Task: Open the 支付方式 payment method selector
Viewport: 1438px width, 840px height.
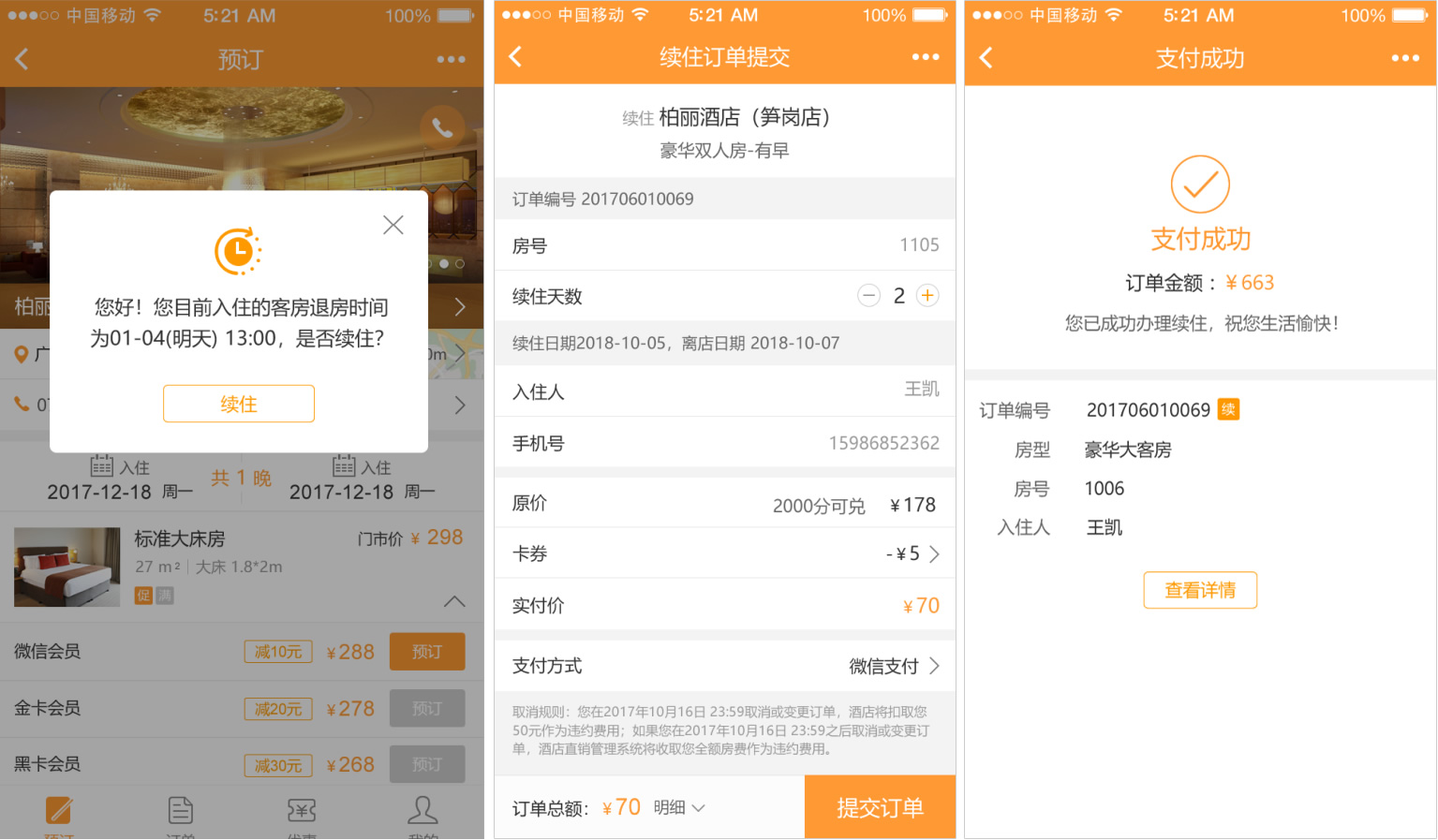Action: pos(724,666)
